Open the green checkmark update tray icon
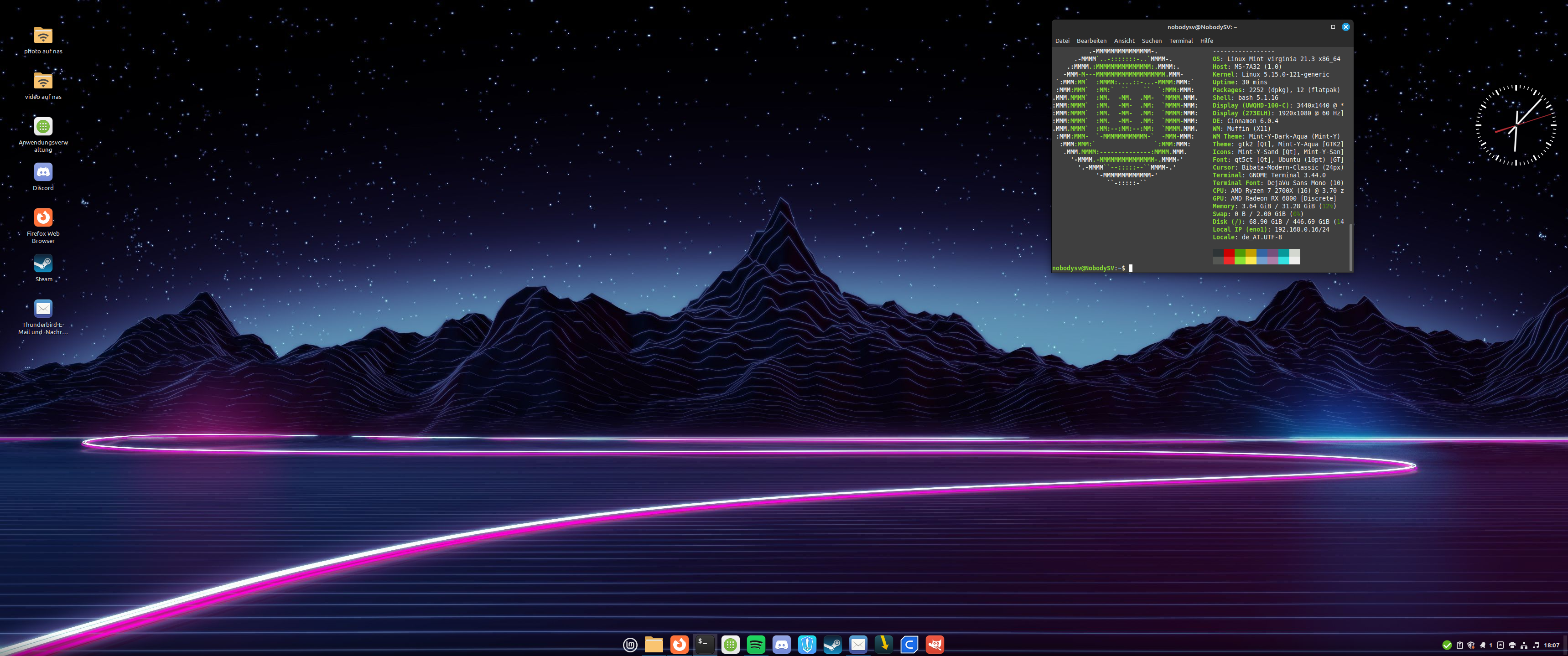Viewport: 1568px width, 656px height. [x=1447, y=645]
